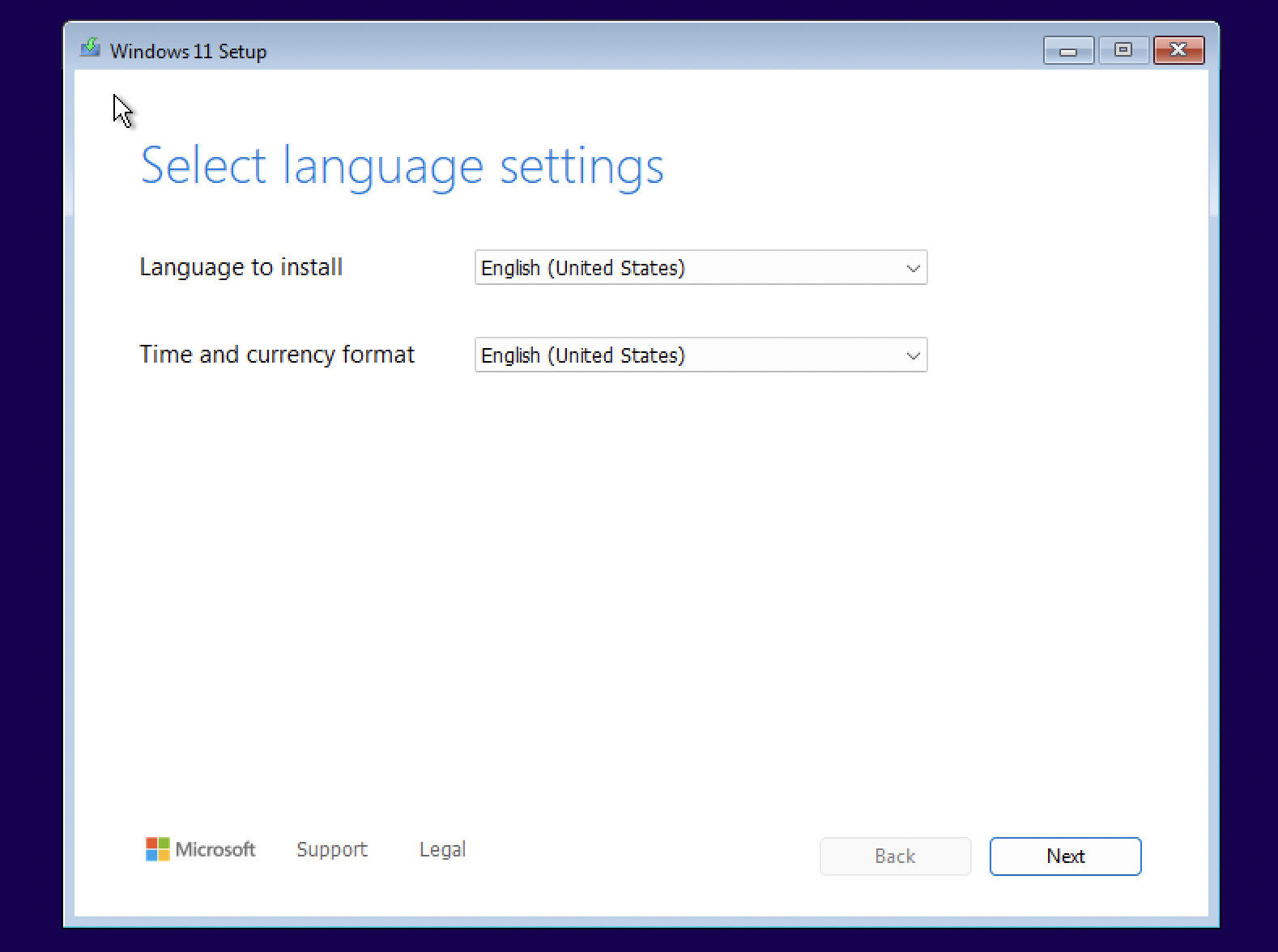Click the Microsoft logo
1278x952 pixels.
[x=200, y=849]
